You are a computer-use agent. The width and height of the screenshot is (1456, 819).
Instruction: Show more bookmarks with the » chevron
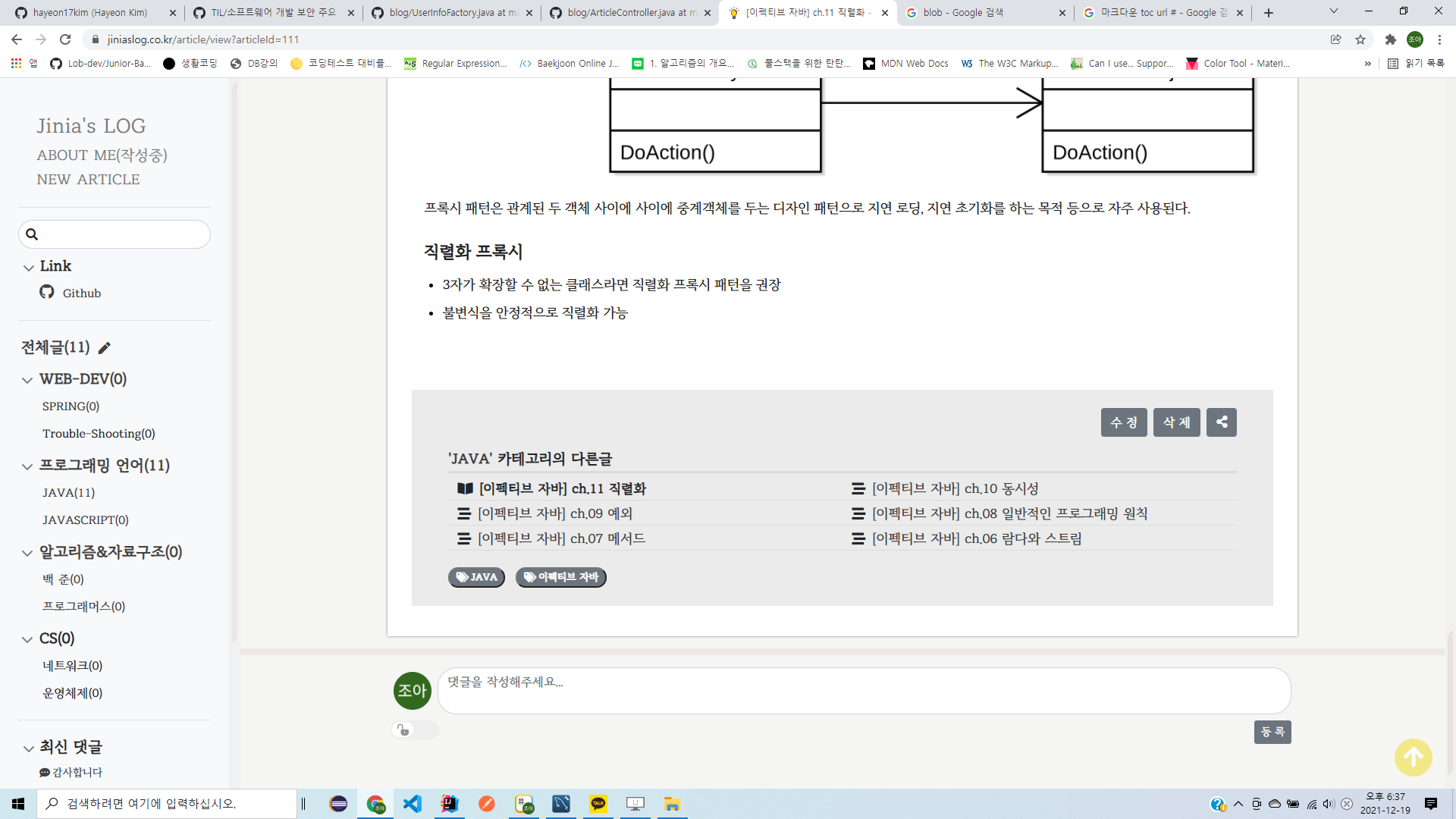(1368, 64)
